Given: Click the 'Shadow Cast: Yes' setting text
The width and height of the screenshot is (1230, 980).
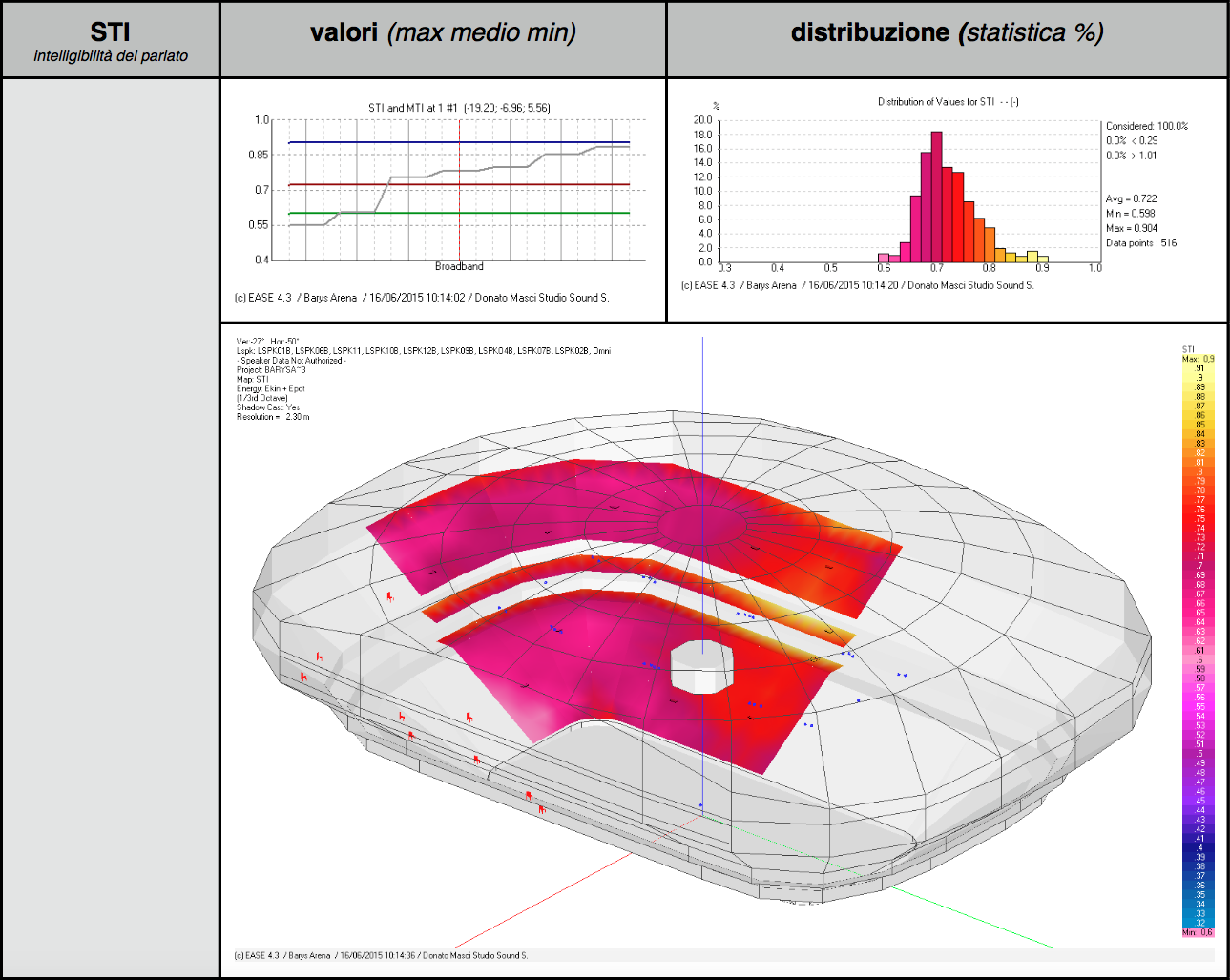Looking at the screenshot, I should click(268, 407).
